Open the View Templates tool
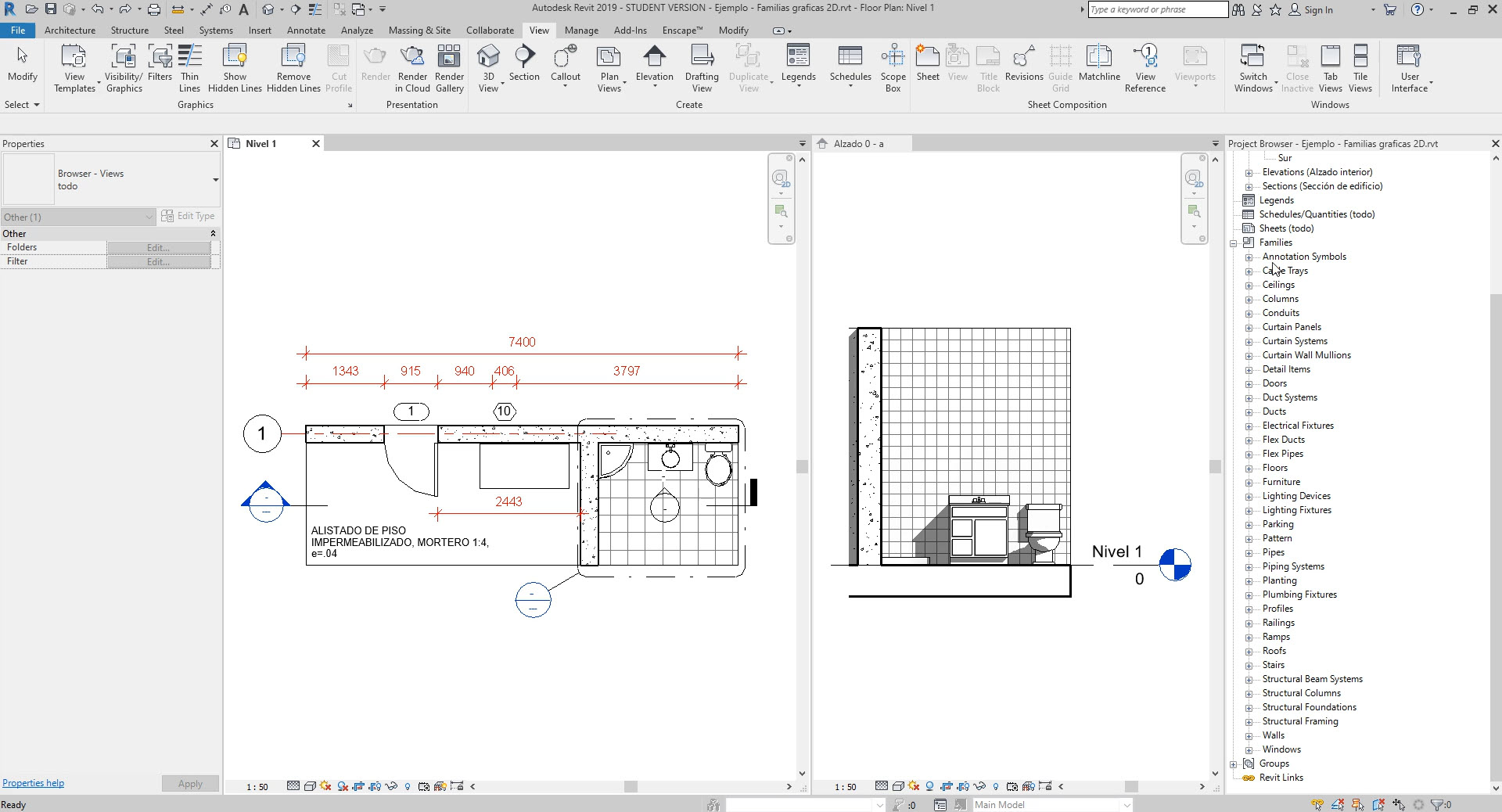Viewport: 1502px width, 812px height. pyautogui.click(x=74, y=69)
